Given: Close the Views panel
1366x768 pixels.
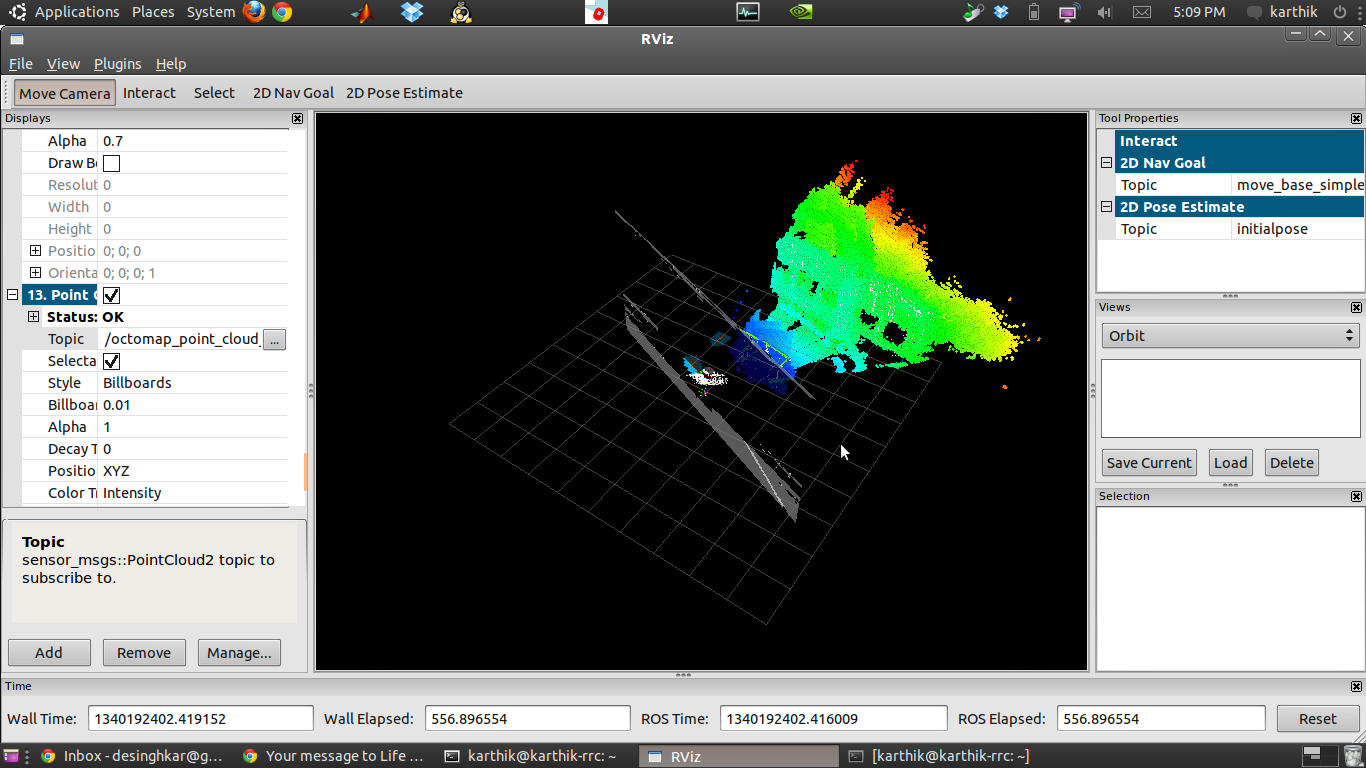Looking at the screenshot, I should tap(1356, 307).
